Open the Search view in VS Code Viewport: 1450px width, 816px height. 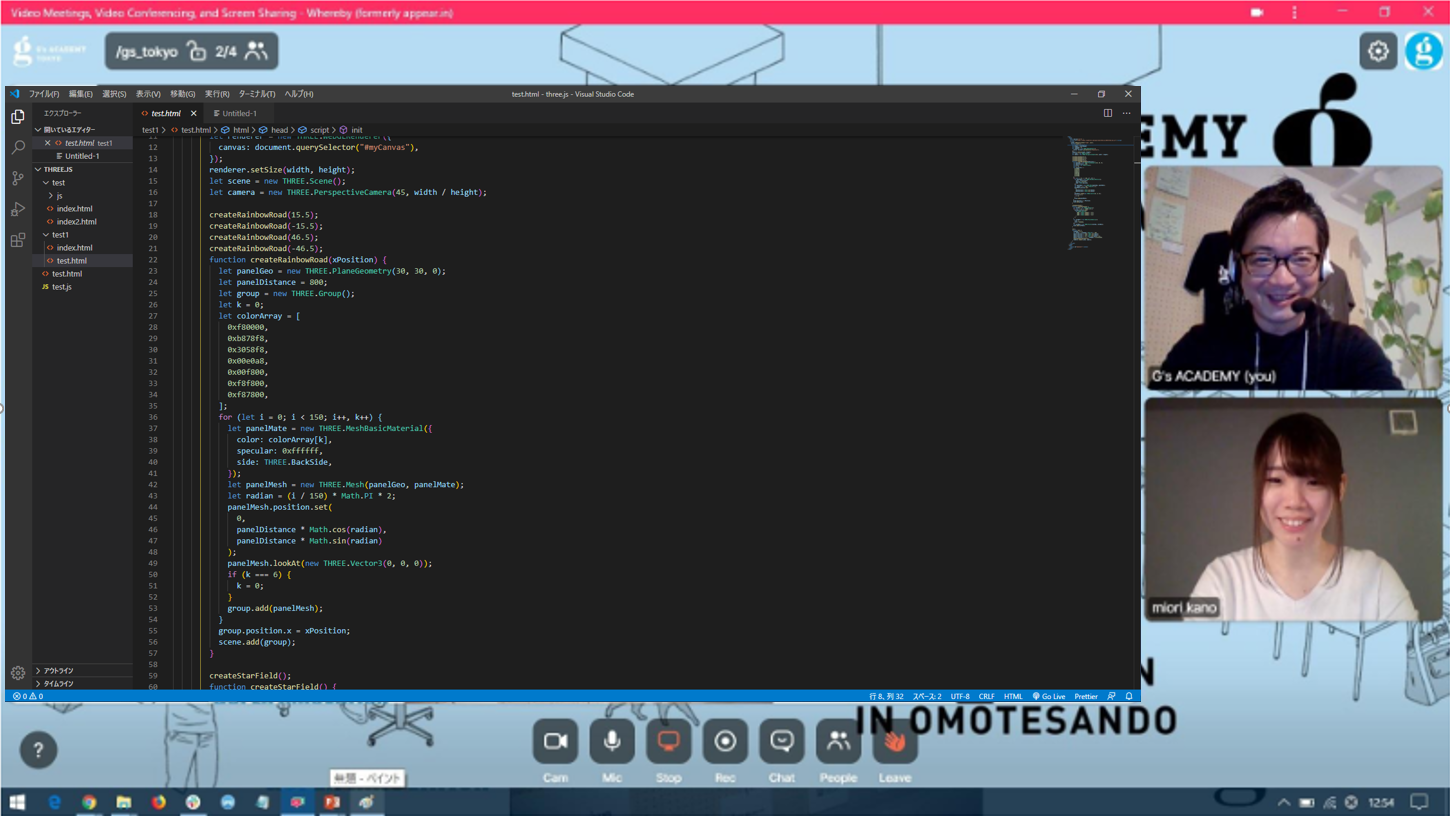18,148
